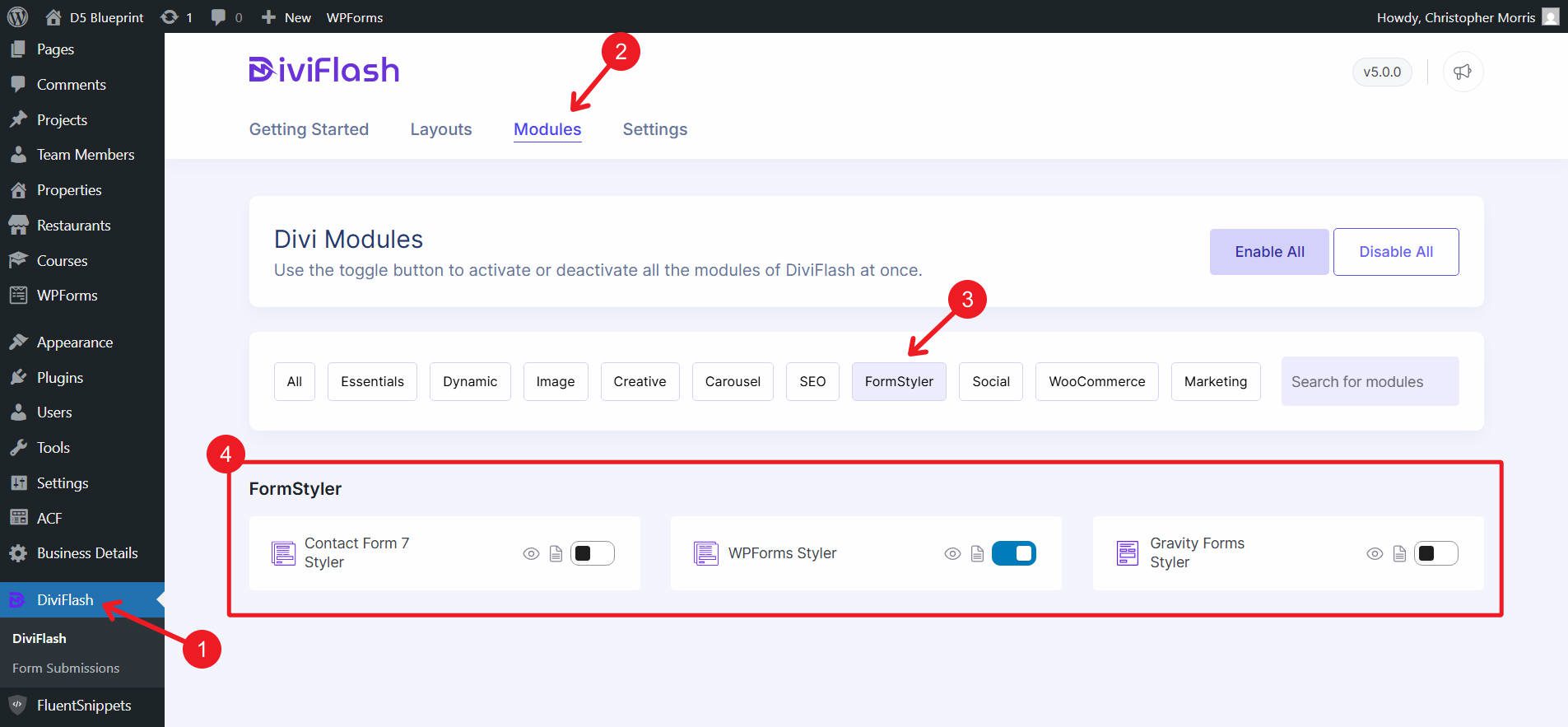Click the Contact Form 7 Styler module icon
This screenshot has height=727, width=1568.
point(283,553)
